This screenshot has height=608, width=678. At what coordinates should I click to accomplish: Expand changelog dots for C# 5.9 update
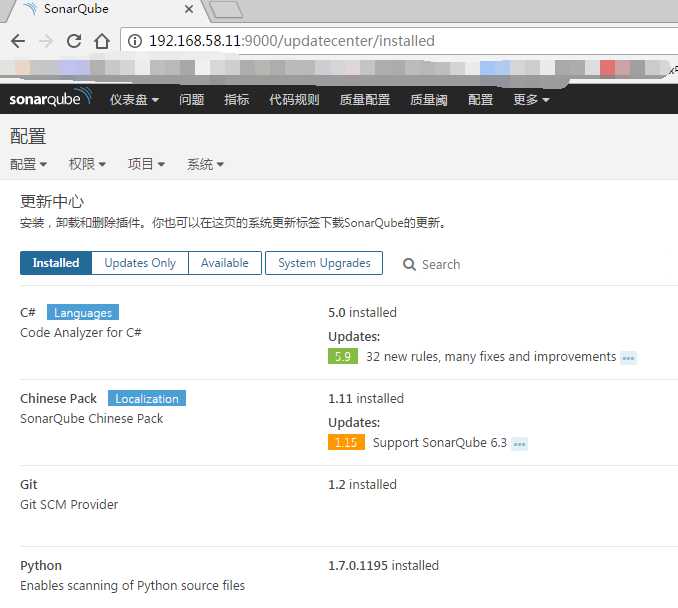click(628, 358)
